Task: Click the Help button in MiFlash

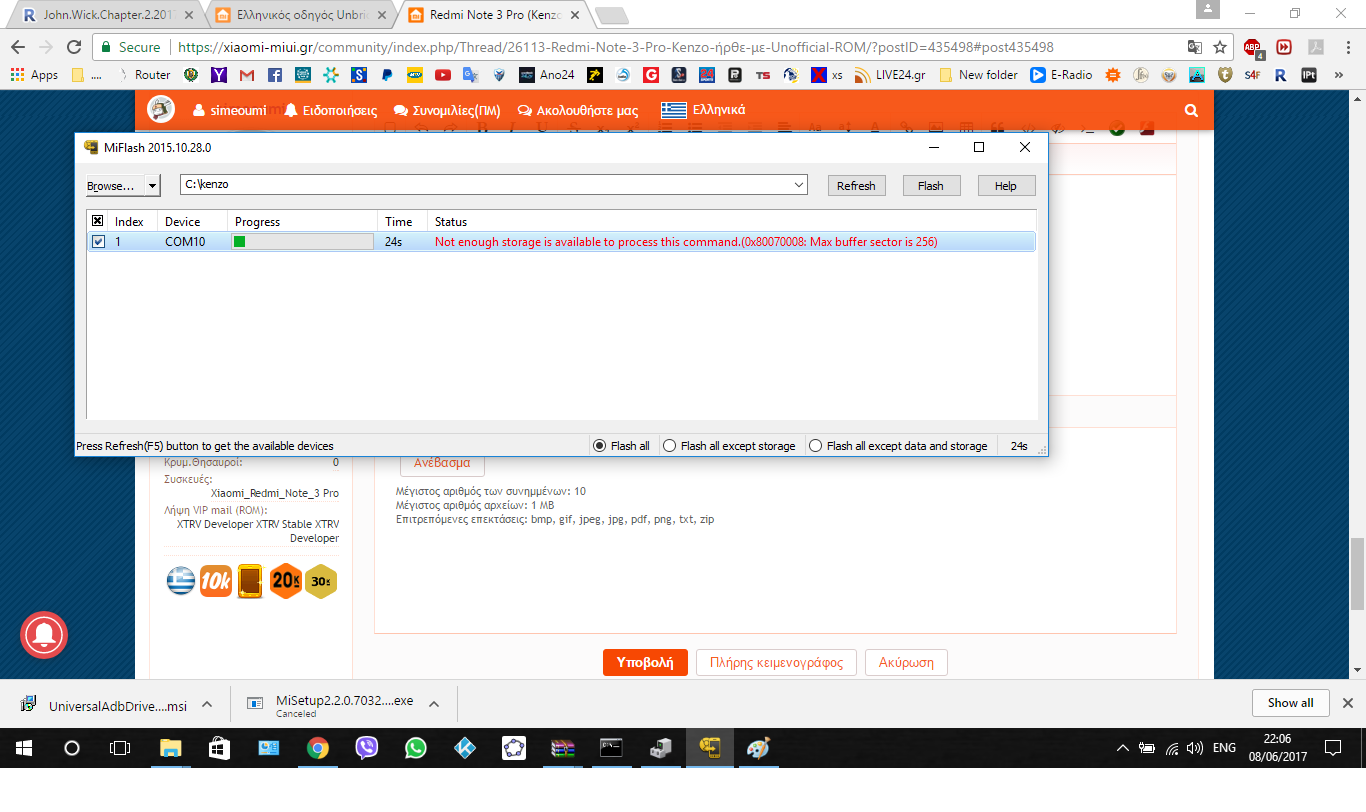Action: (x=1006, y=186)
